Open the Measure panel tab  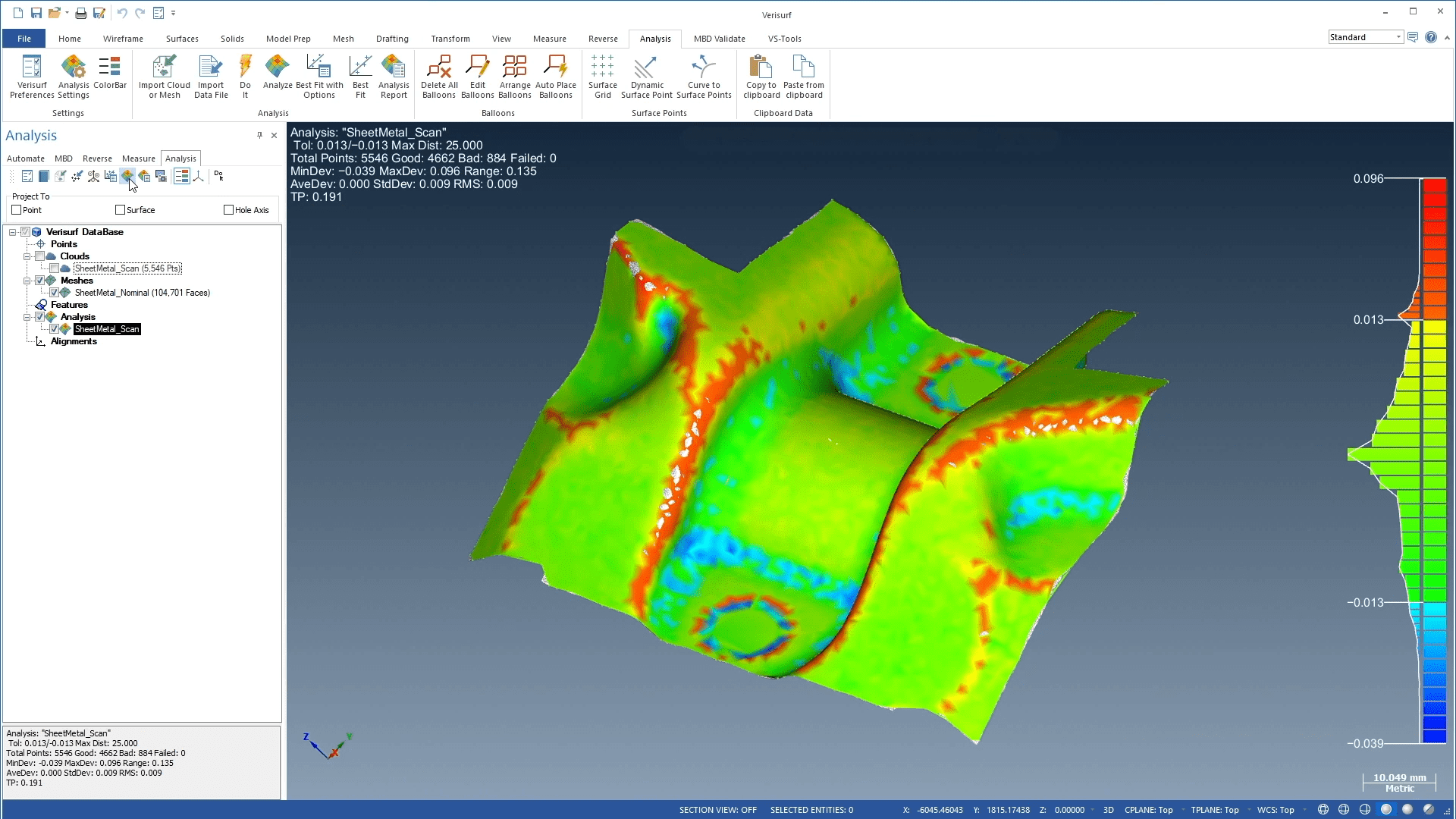(x=138, y=158)
